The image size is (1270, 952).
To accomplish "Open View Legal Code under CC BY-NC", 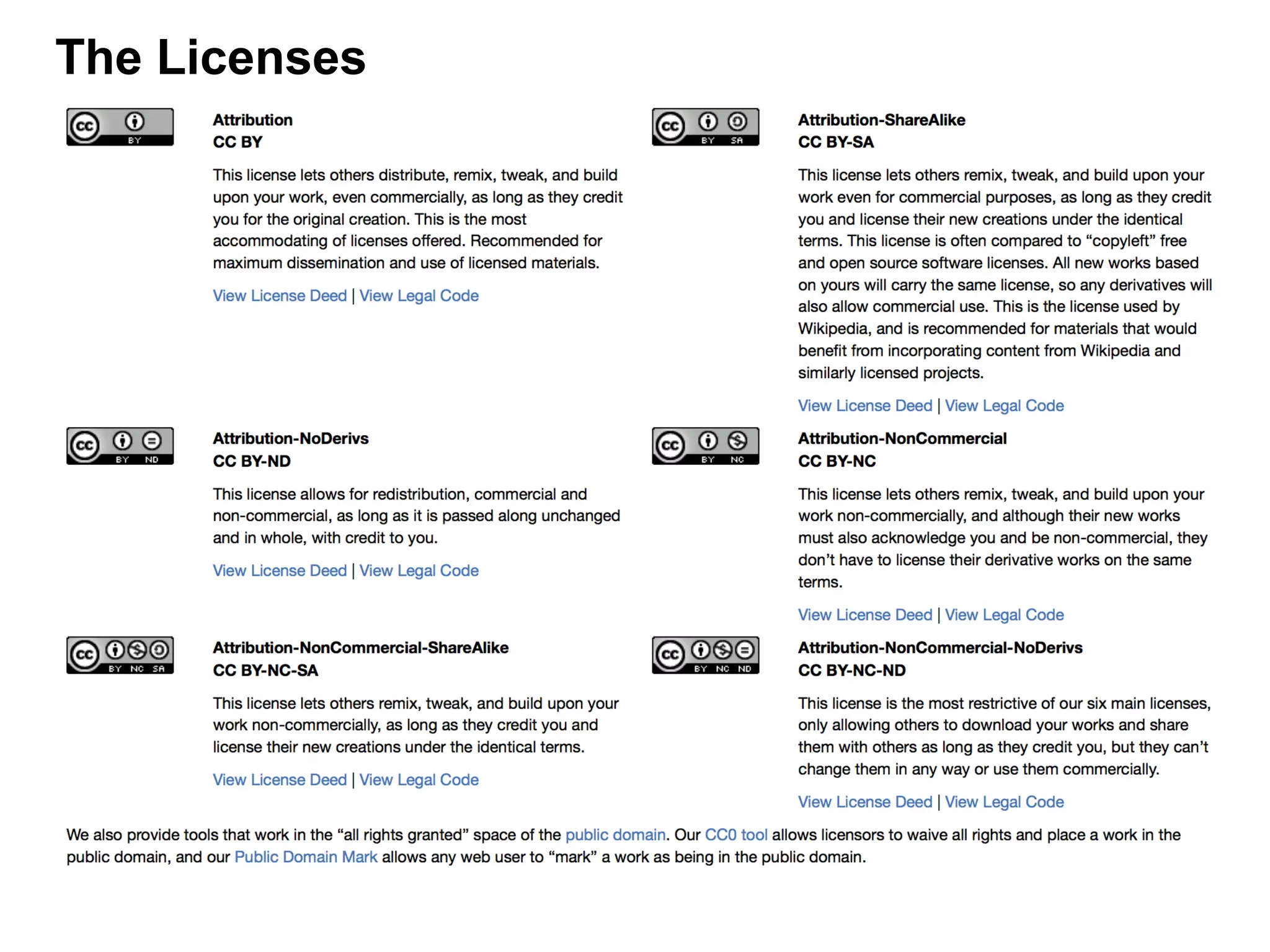I will tap(1005, 615).
